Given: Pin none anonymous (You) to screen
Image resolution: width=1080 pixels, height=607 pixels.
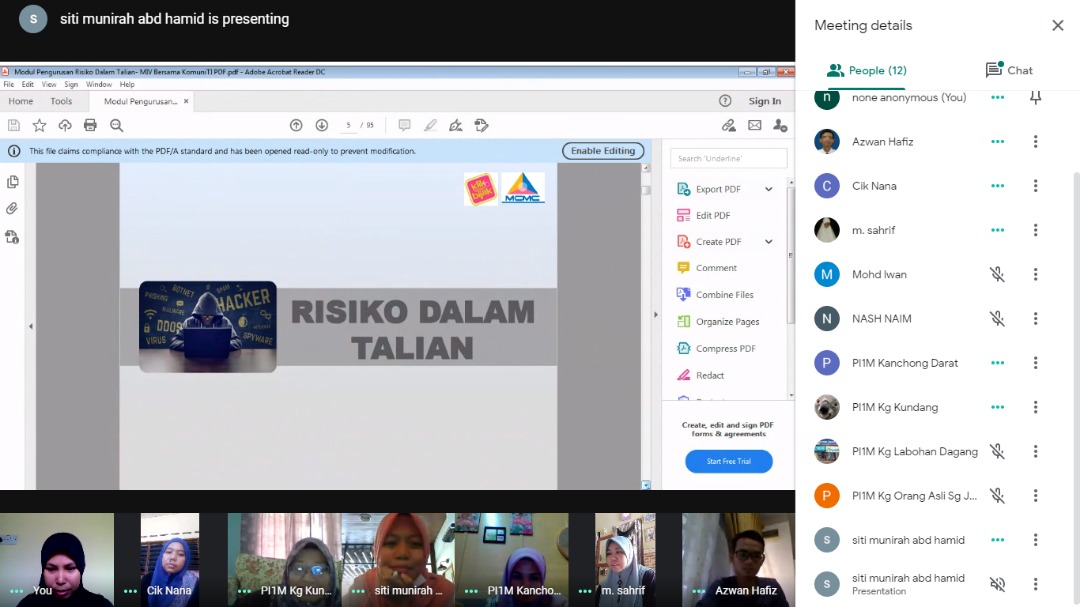Looking at the screenshot, I should coord(1035,97).
